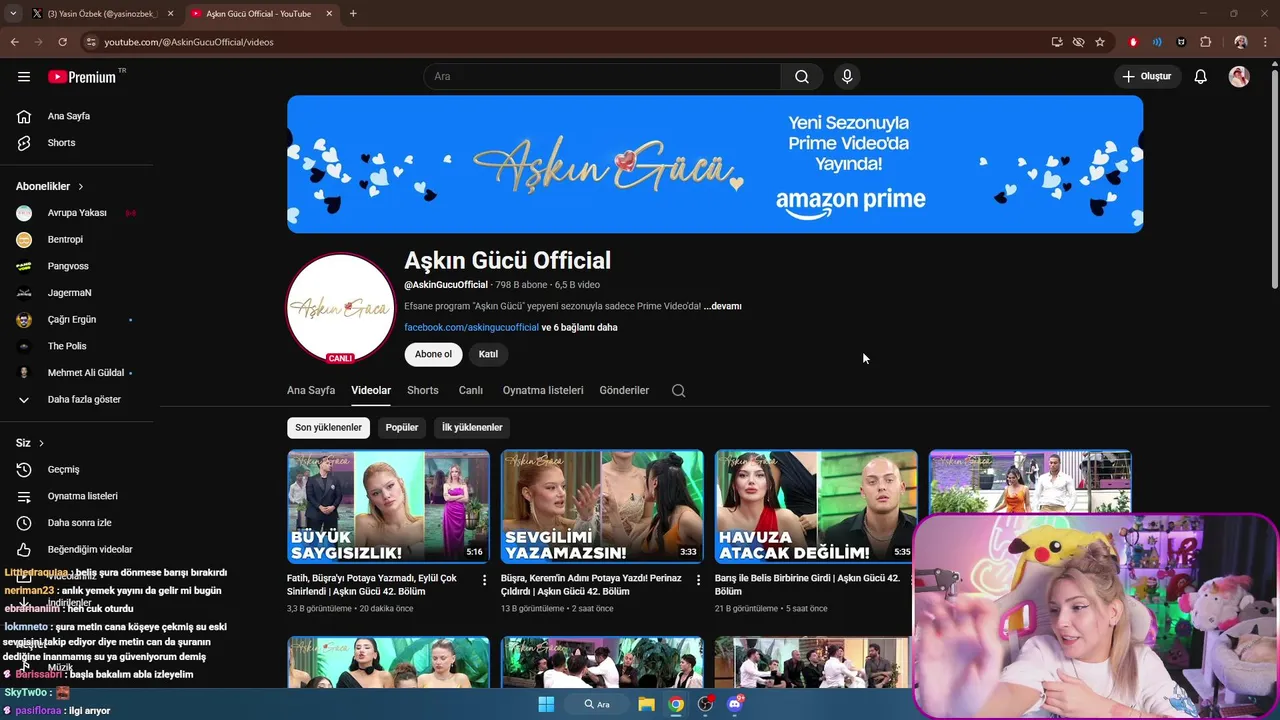This screenshot has width=1280, height=720.
Task: Open the Oynatma listeleri channel tab
Action: pyautogui.click(x=543, y=390)
